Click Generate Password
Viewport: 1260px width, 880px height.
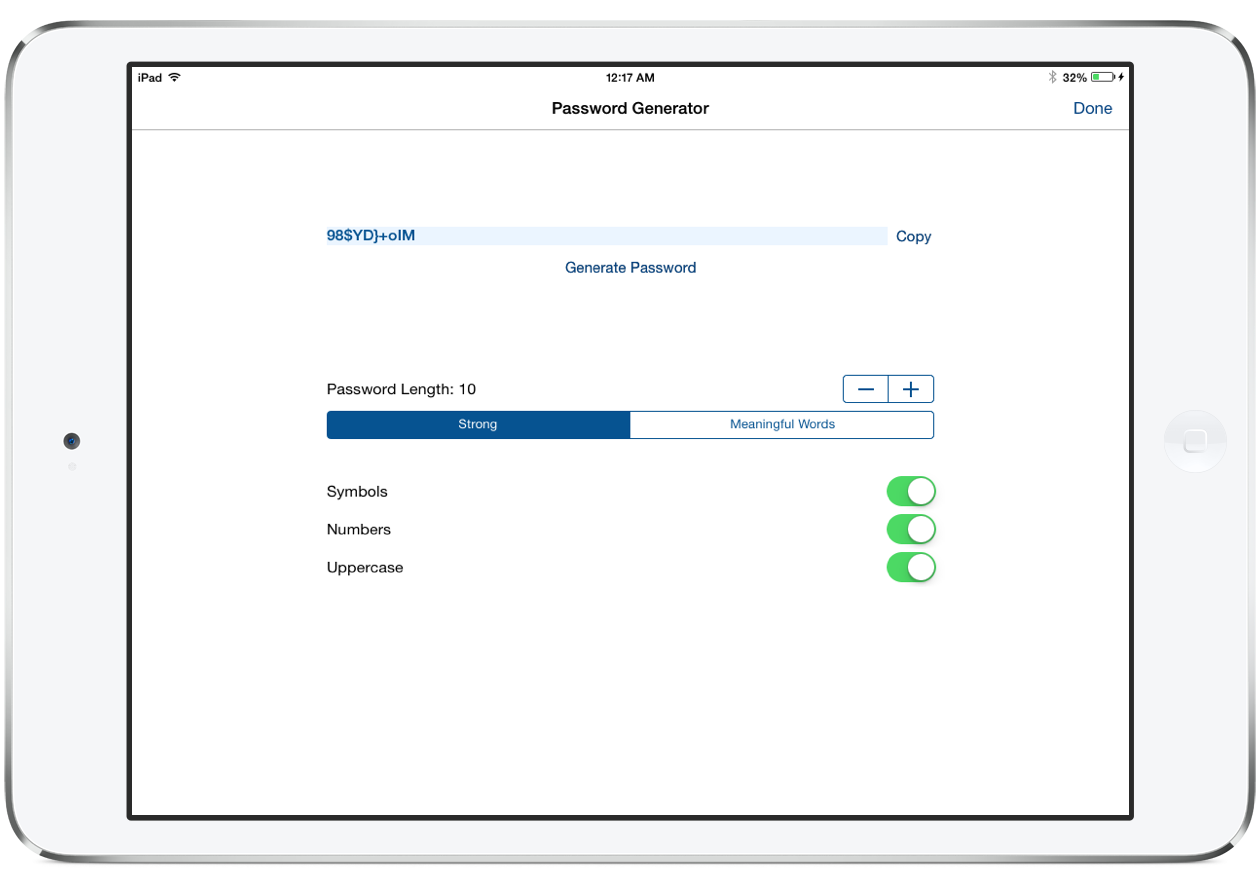coord(630,267)
